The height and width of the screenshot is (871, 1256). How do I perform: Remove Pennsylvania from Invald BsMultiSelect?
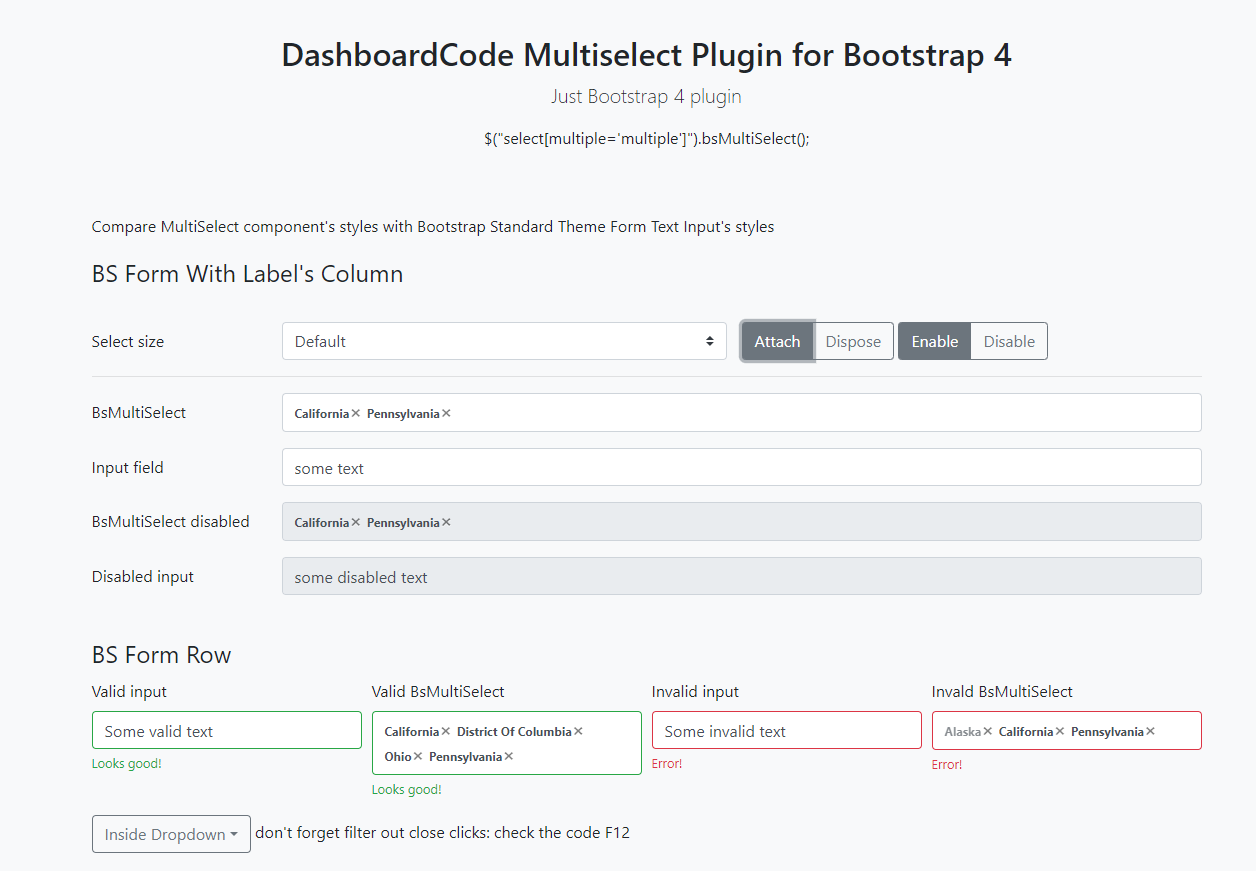pyautogui.click(x=1151, y=731)
